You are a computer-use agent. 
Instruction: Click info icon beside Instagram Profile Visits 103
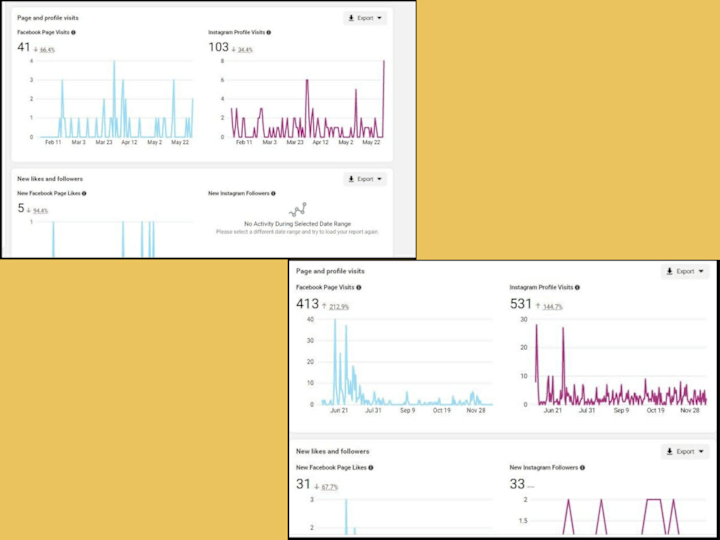269,33
